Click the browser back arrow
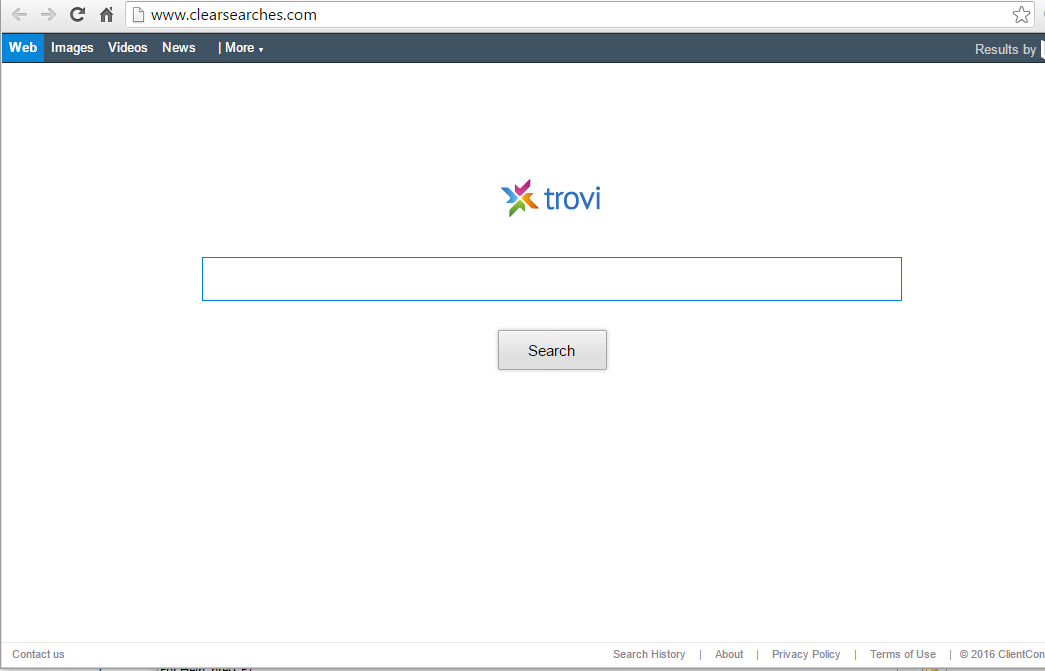The image size is (1045, 671). tap(19, 15)
